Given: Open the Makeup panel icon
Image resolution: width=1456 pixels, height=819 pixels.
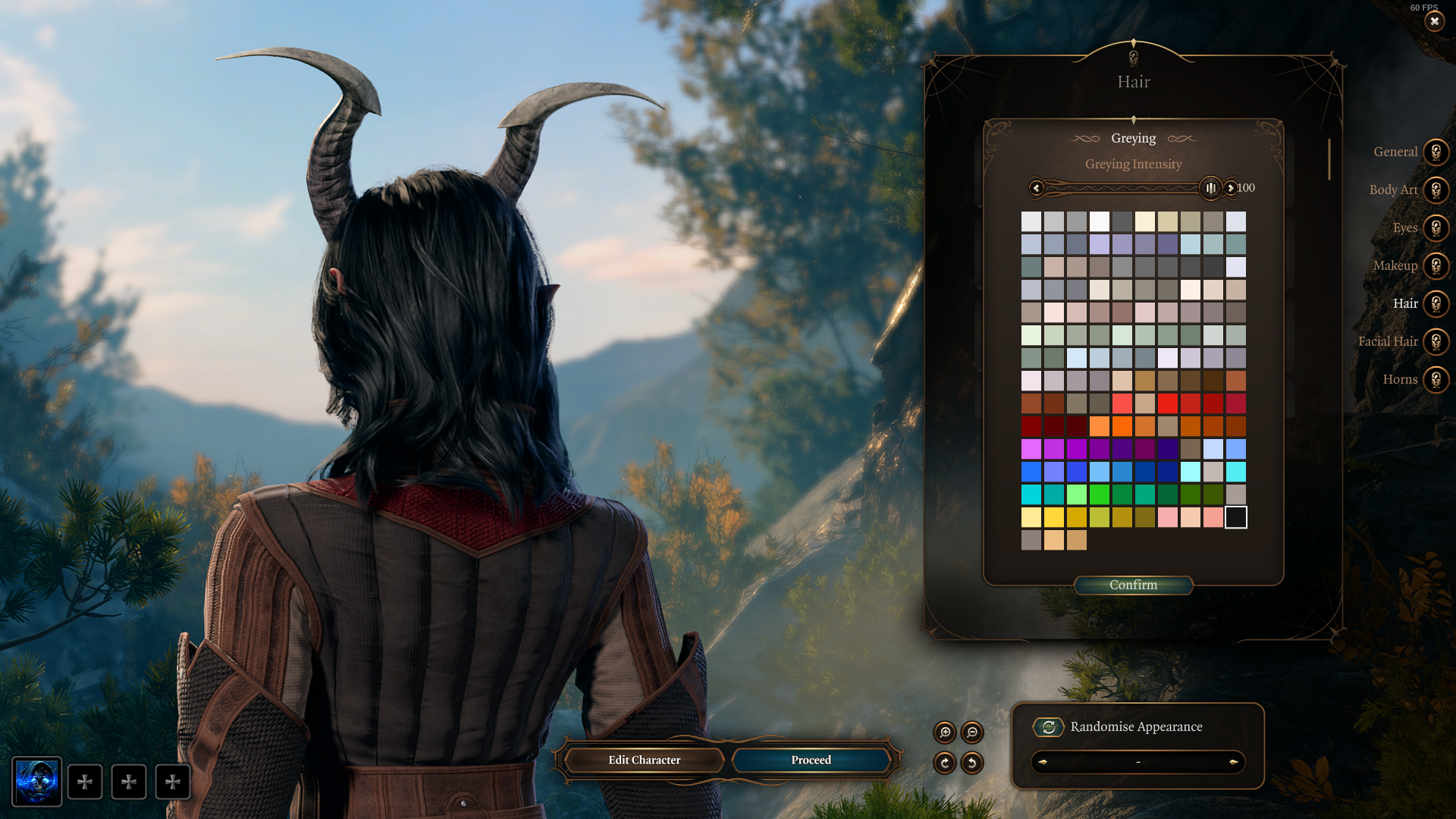Looking at the screenshot, I should (x=1438, y=265).
